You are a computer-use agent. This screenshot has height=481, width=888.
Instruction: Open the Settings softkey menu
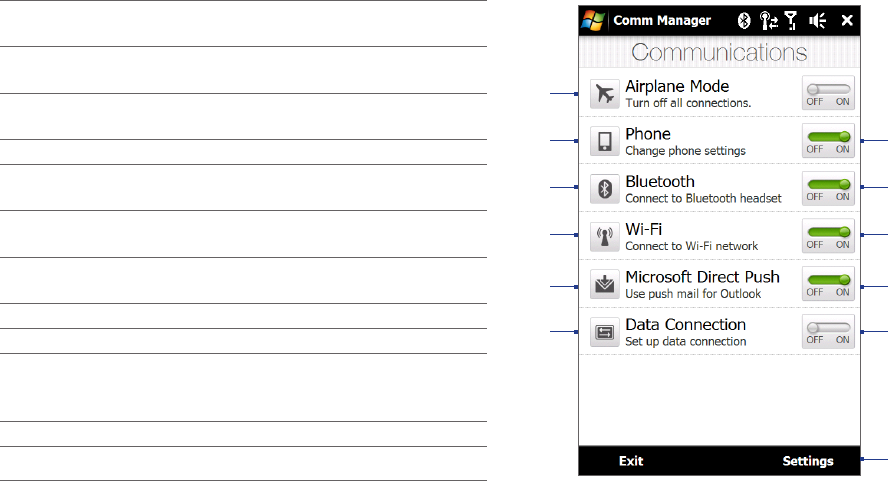[x=807, y=461]
